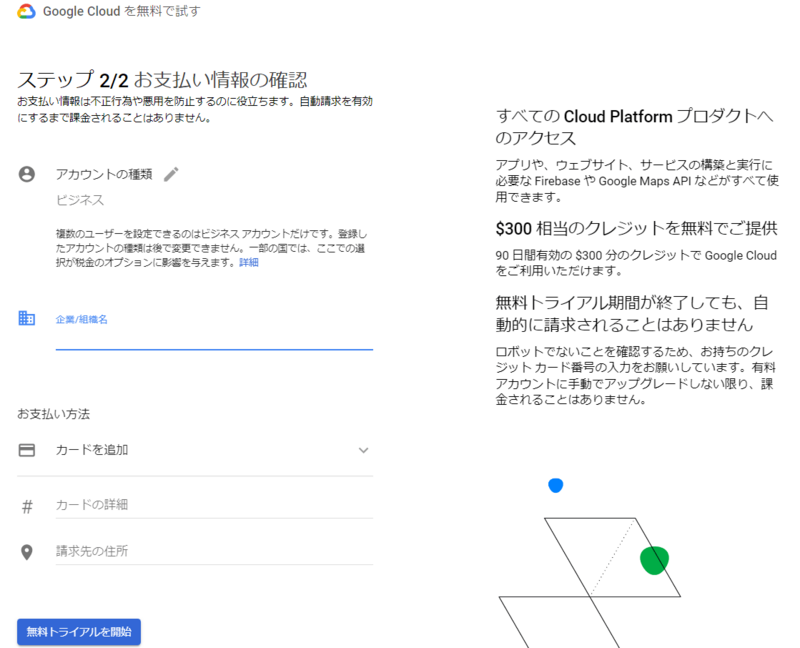
Task: Click the blue dot in the illustration
Action: click(555, 485)
